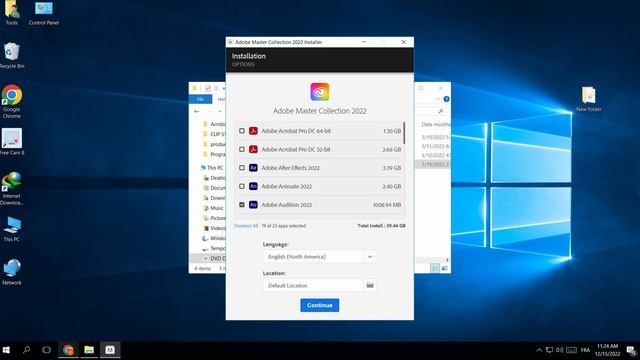Click File Explorer back arrow
The image size is (640, 360).
(197, 111)
